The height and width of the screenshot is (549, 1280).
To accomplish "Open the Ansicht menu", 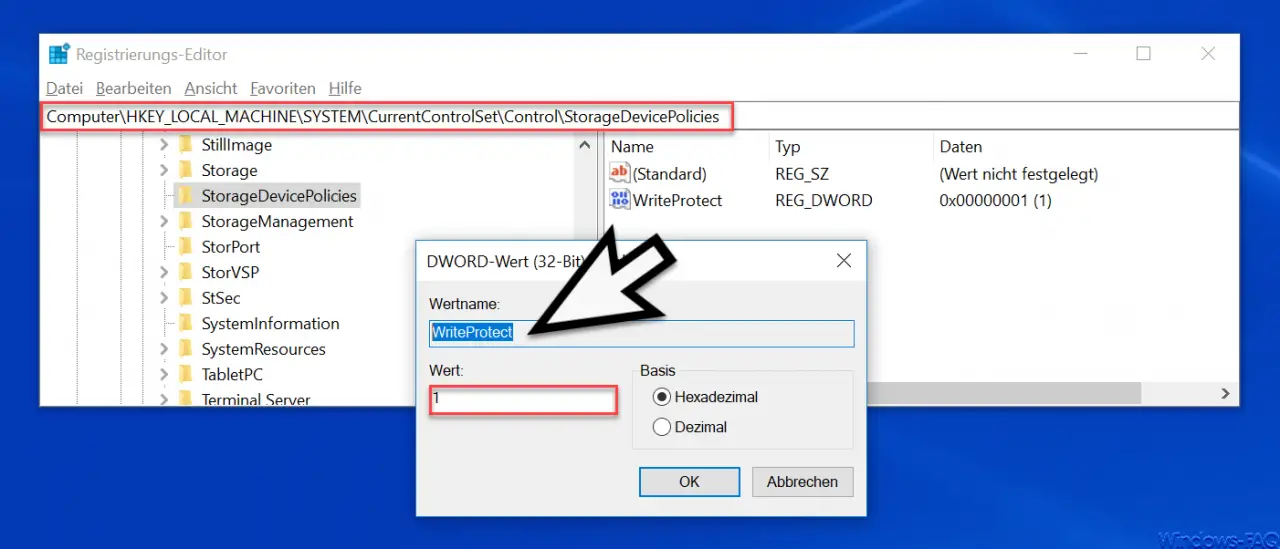I will (211, 88).
